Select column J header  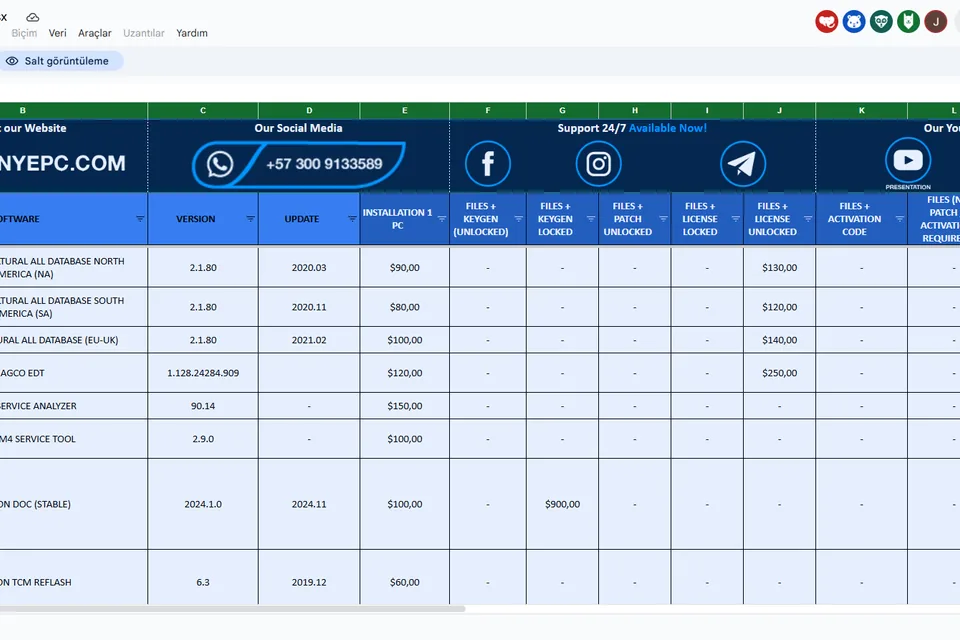pyautogui.click(x=779, y=111)
